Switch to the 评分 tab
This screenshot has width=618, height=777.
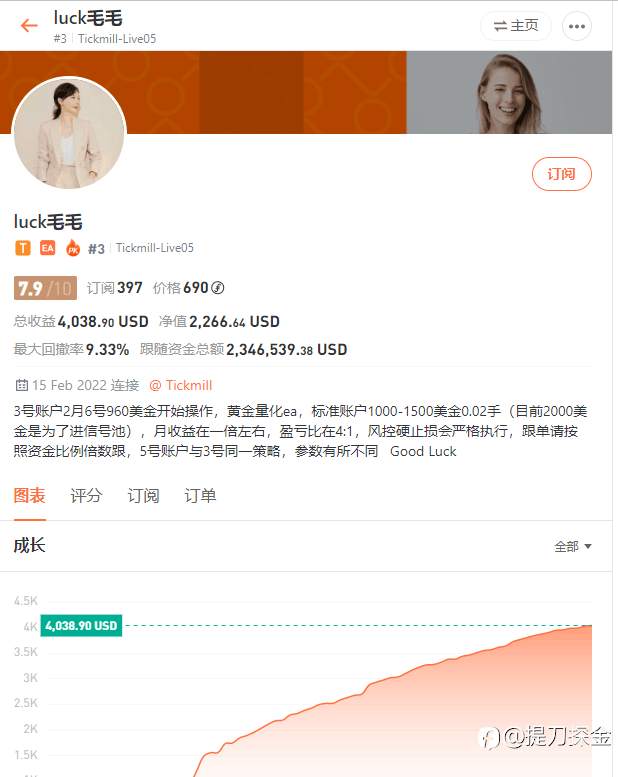(86, 496)
